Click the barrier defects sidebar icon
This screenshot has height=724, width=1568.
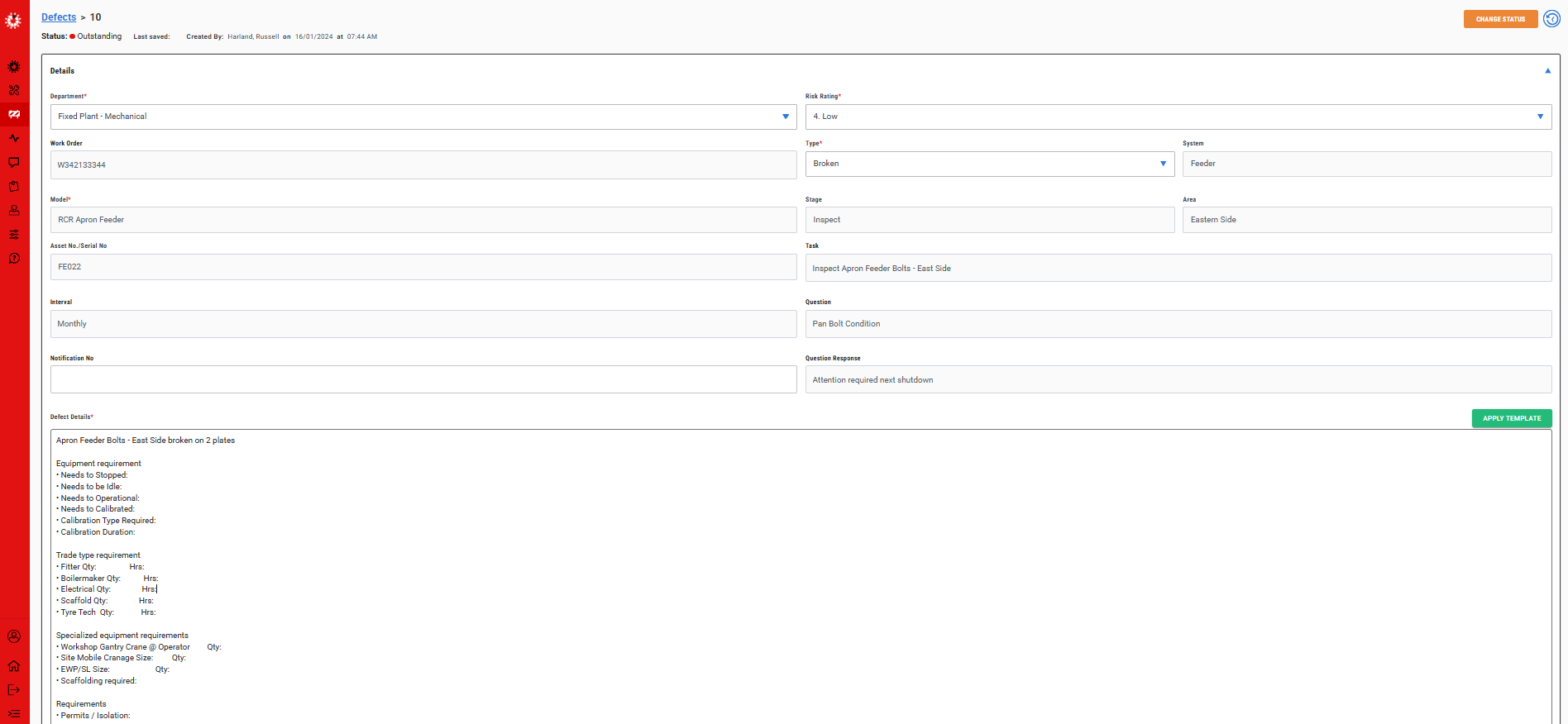pyautogui.click(x=14, y=114)
